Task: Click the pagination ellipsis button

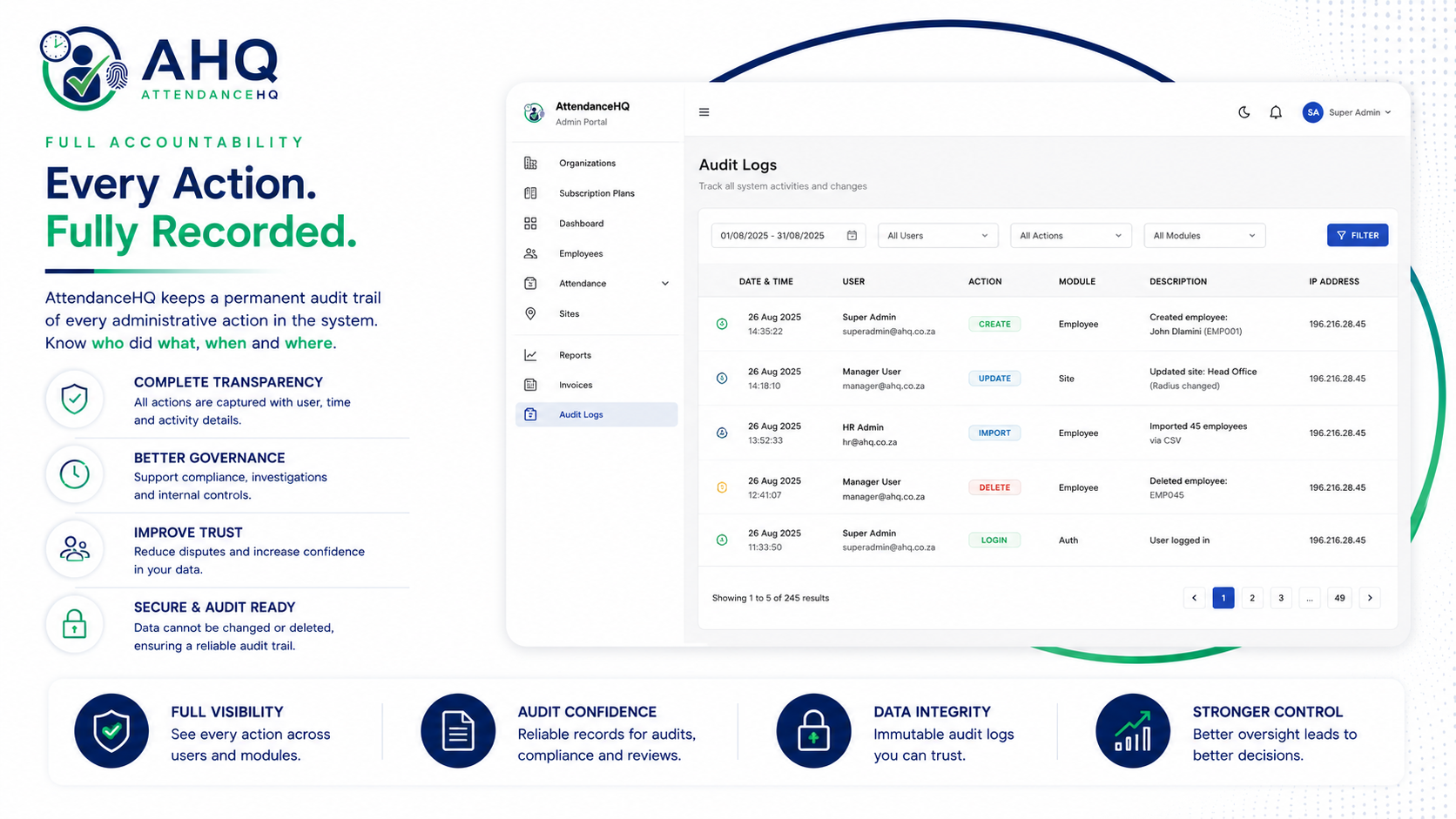Action: [1310, 598]
